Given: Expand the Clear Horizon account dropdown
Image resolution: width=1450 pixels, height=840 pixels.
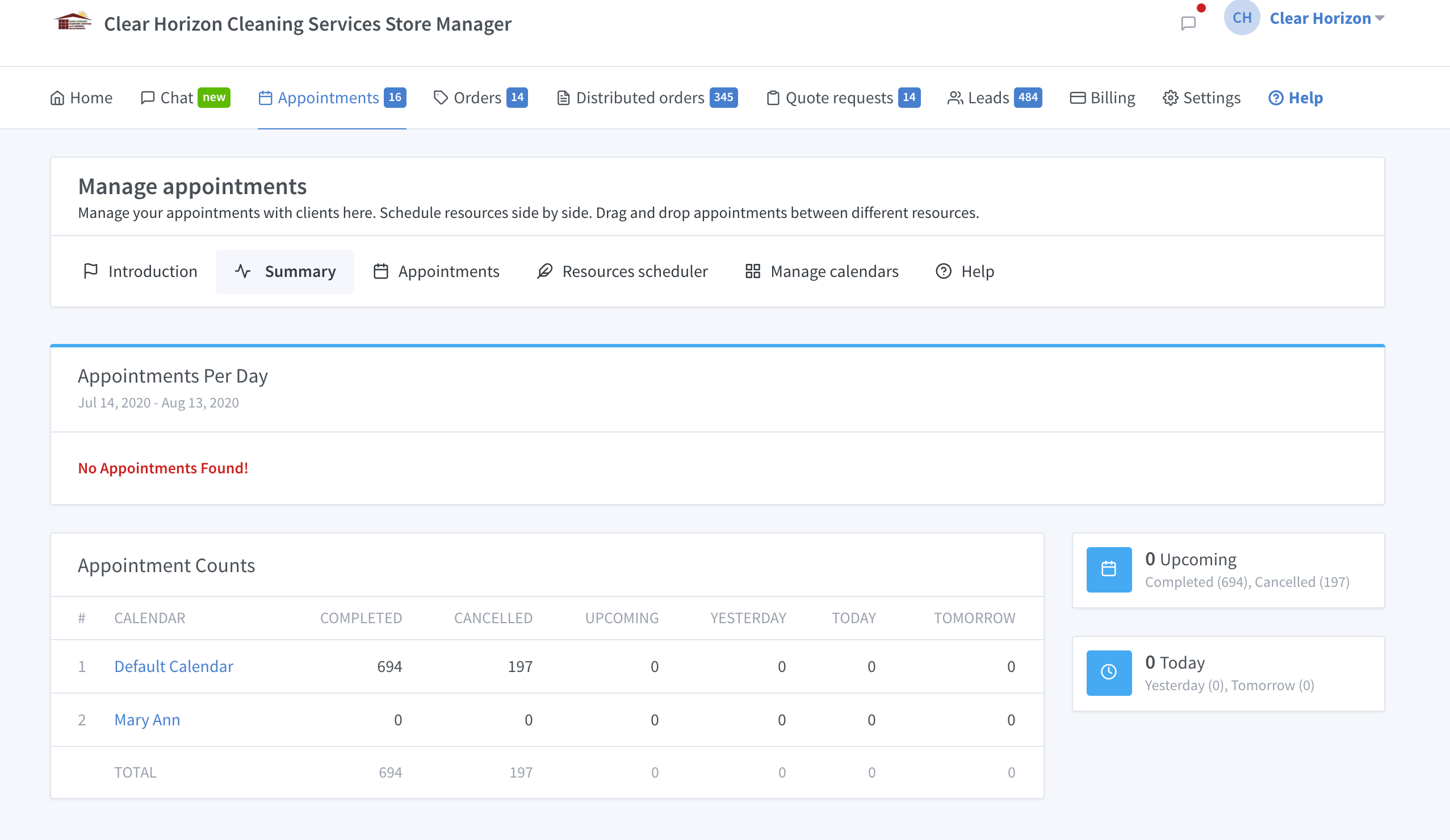Looking at the screenshot, I should [x=1326, y=18].
